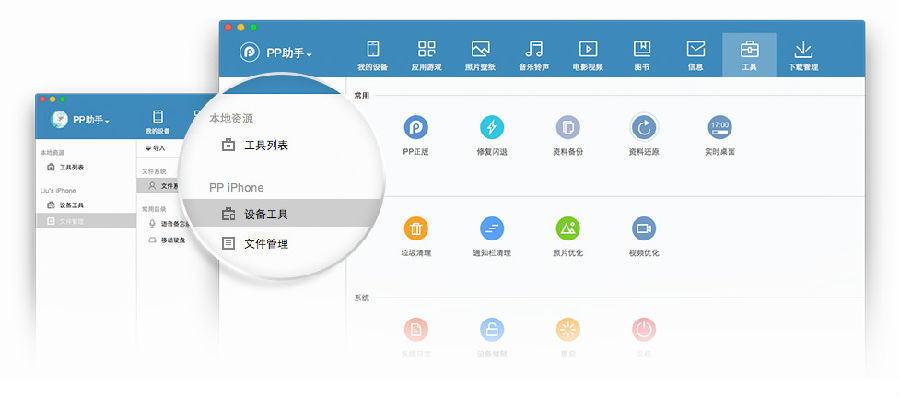
Task: Click the faded red power icon
Action: [644, 330]
